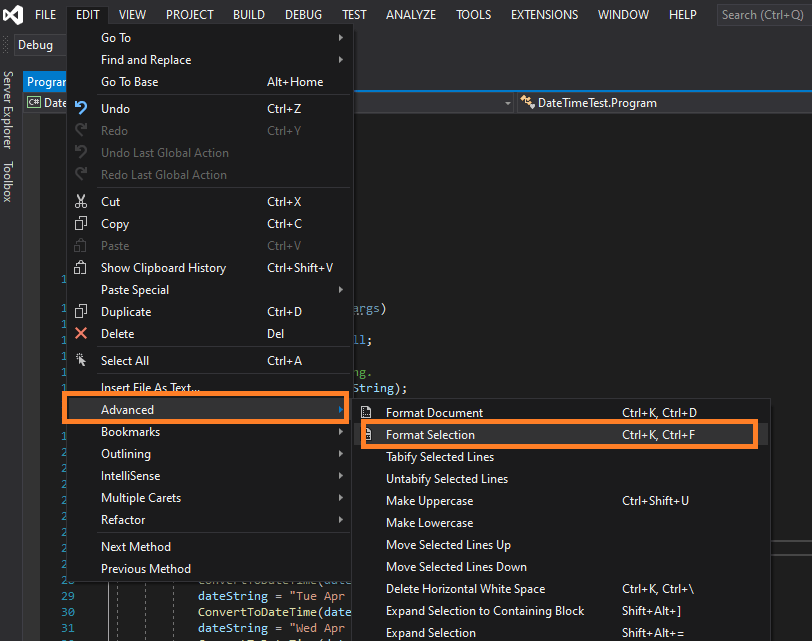
Task: Open the DateTimeTest.Program type dropdown
Action: pyautogui.click(x=664, y=103)
